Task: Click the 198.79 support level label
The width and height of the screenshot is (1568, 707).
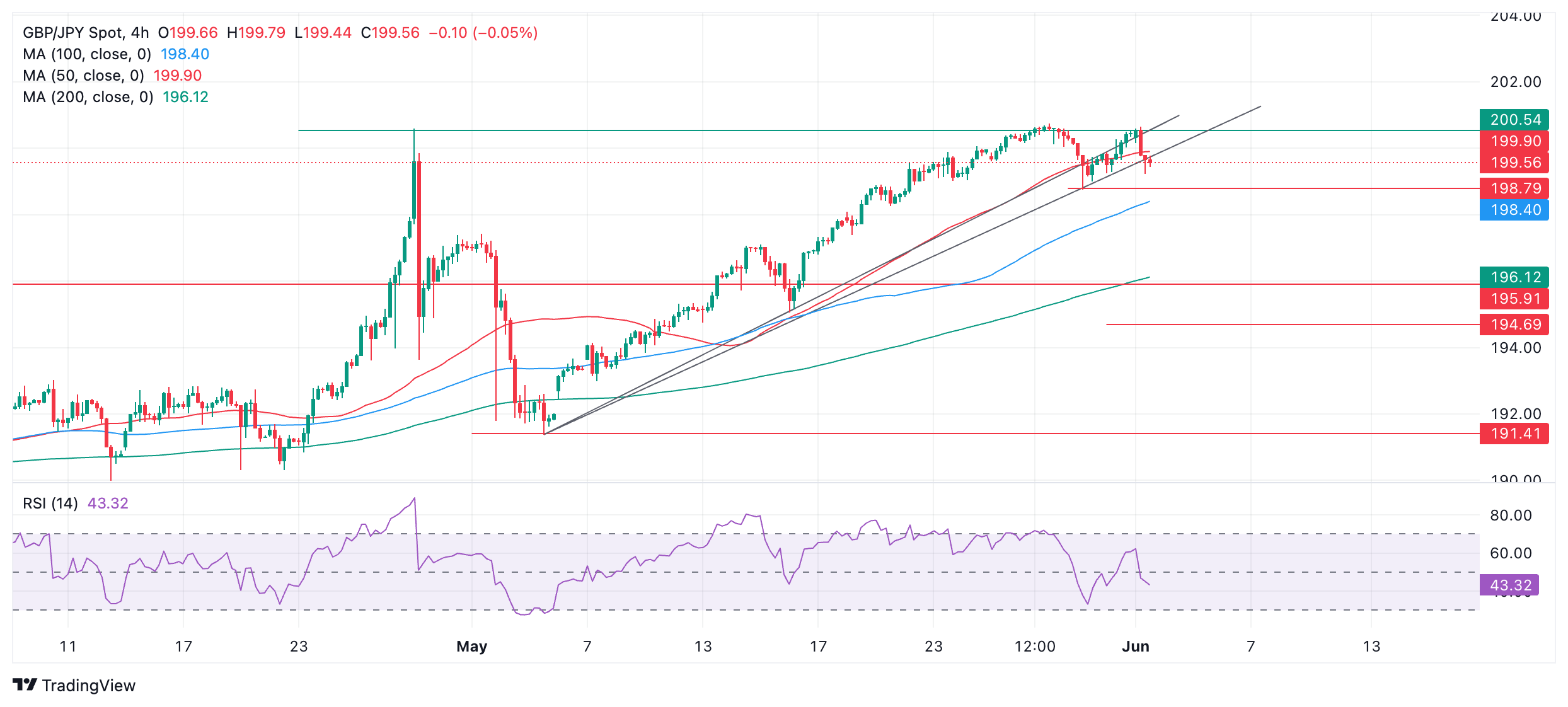Action: tap(1514, 188)
